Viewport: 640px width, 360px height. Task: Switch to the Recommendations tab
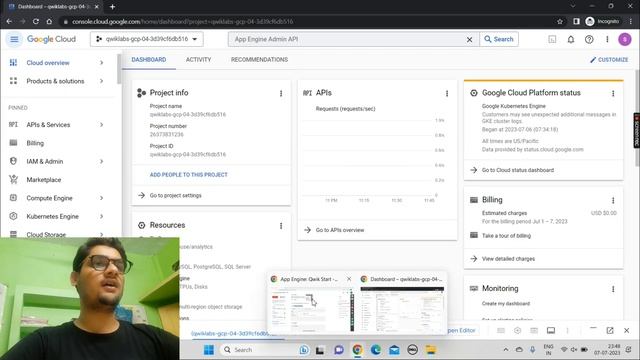259,60
